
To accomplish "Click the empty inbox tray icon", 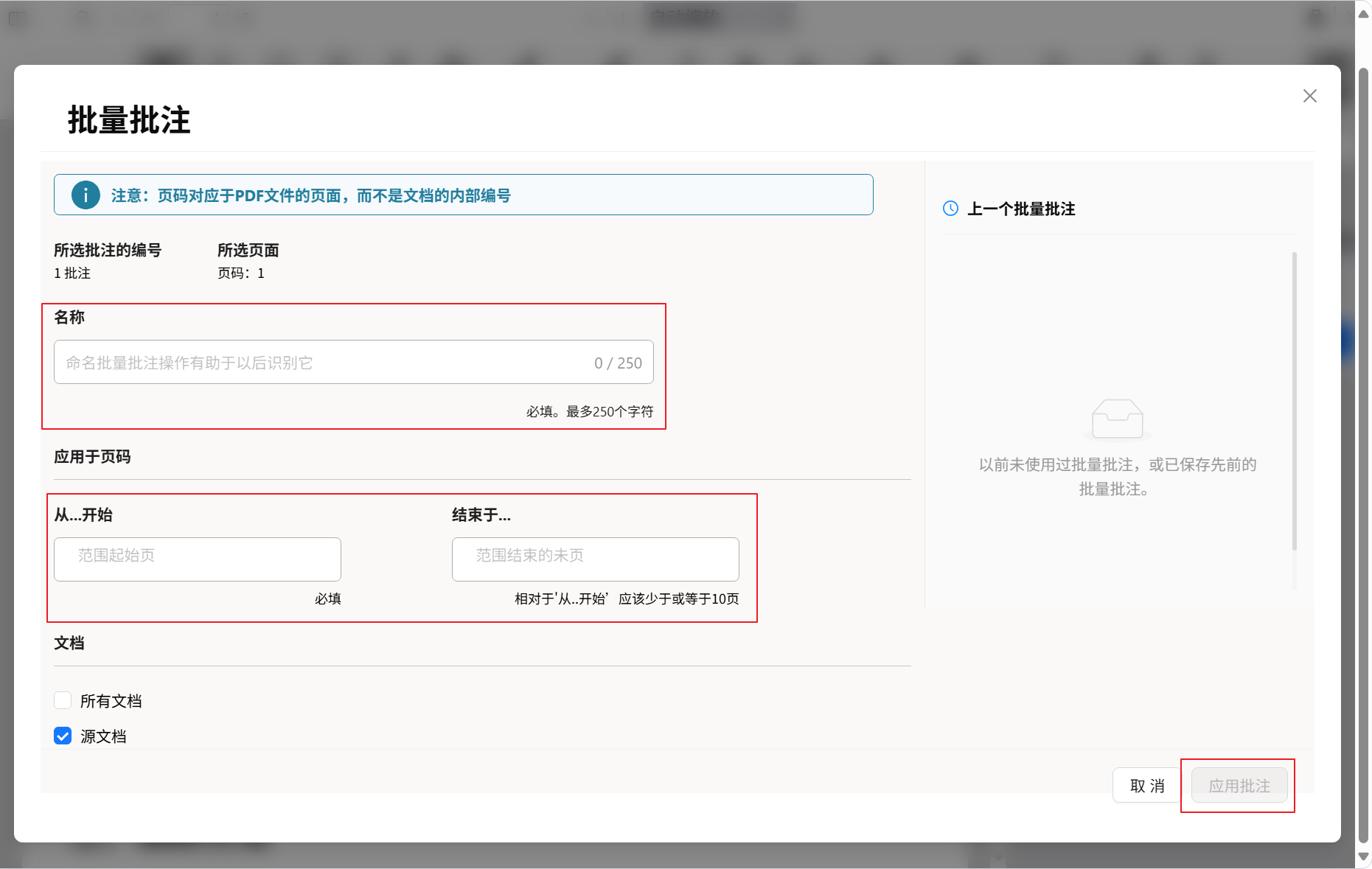I will coord(1117,419).
